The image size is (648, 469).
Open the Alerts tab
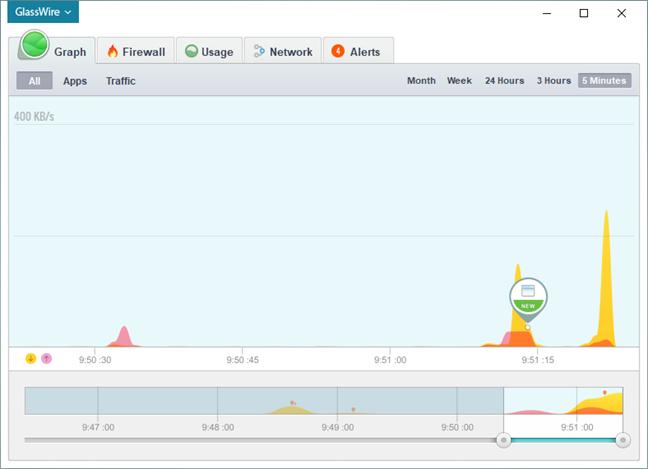tap(358, 51)
